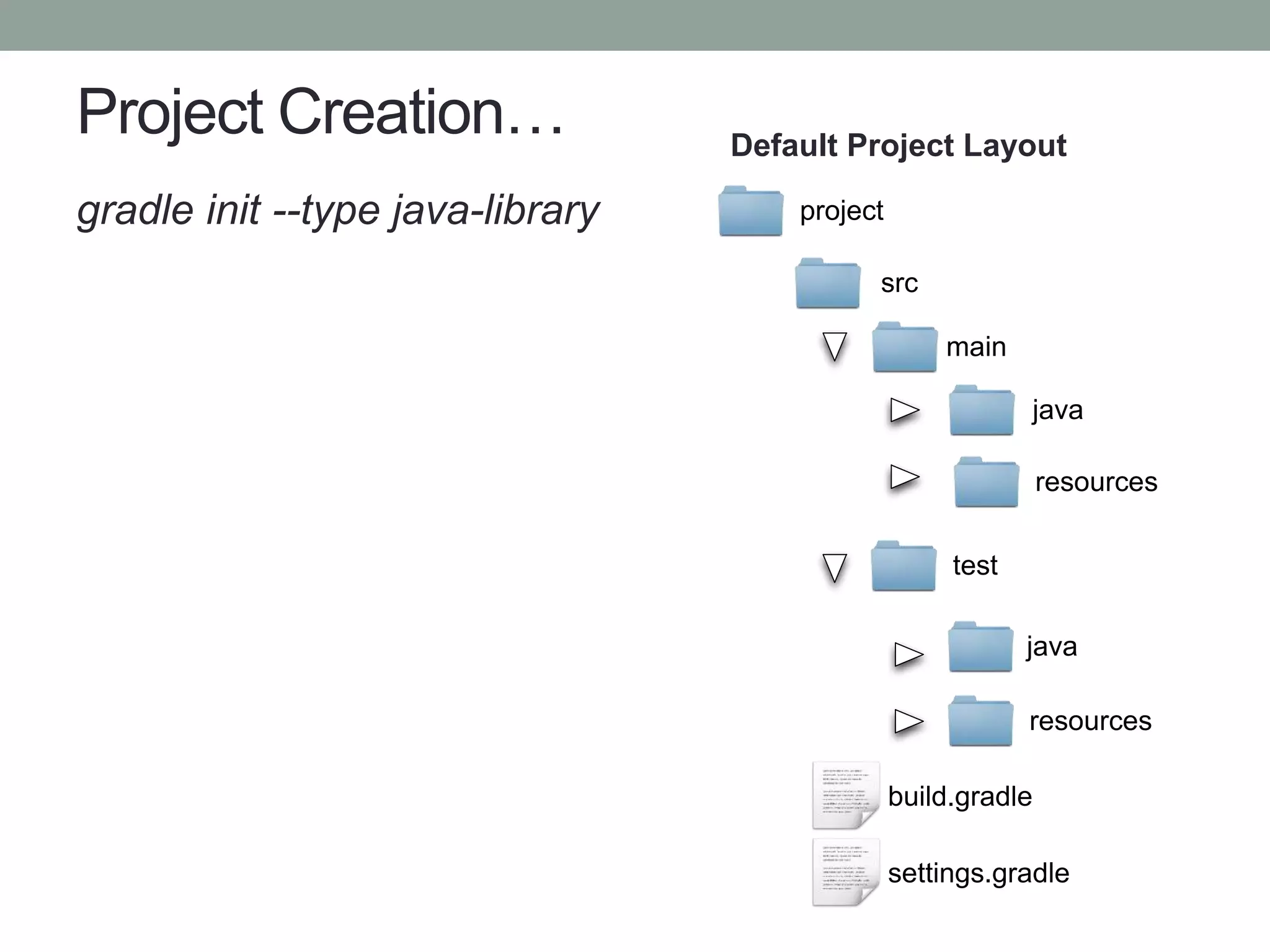The image size is (1270, 952).
Task: Expand the resources folder triangle under main
Action: (x=905, y=477)
